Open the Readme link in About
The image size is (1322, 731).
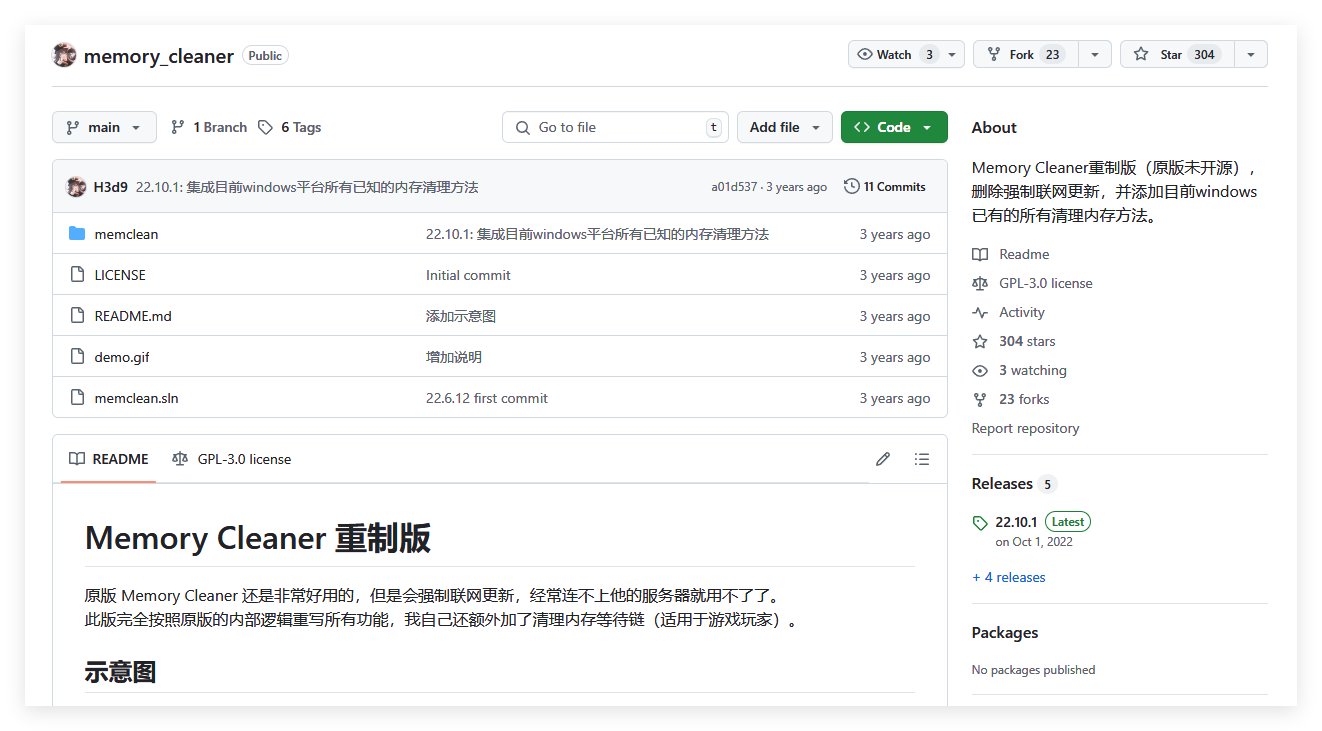coord(1011,254)
